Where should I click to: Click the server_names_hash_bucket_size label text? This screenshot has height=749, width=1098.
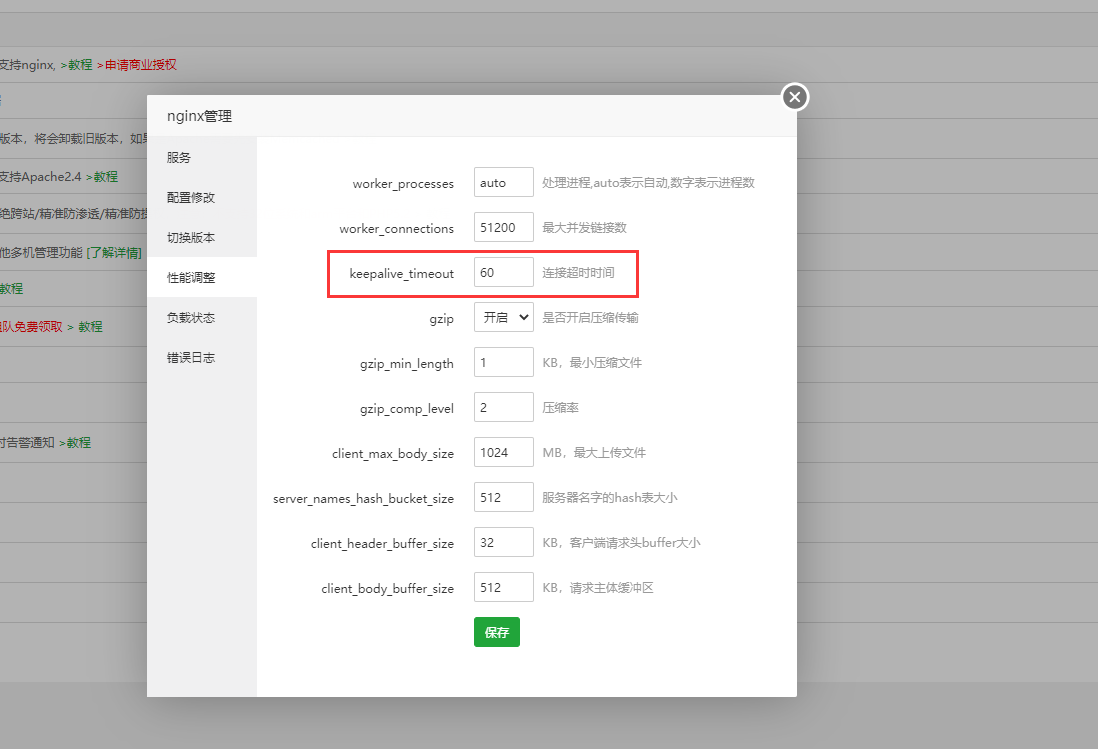[x=363, y=498]
